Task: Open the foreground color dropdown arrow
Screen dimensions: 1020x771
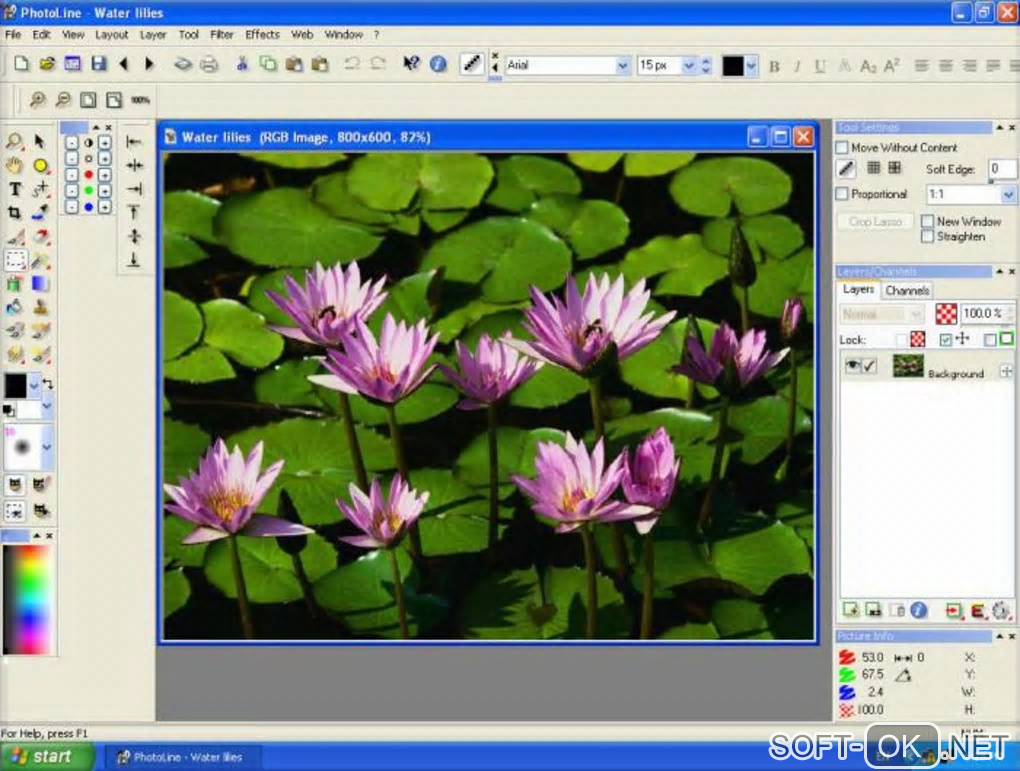Action: tap(34, 385)
